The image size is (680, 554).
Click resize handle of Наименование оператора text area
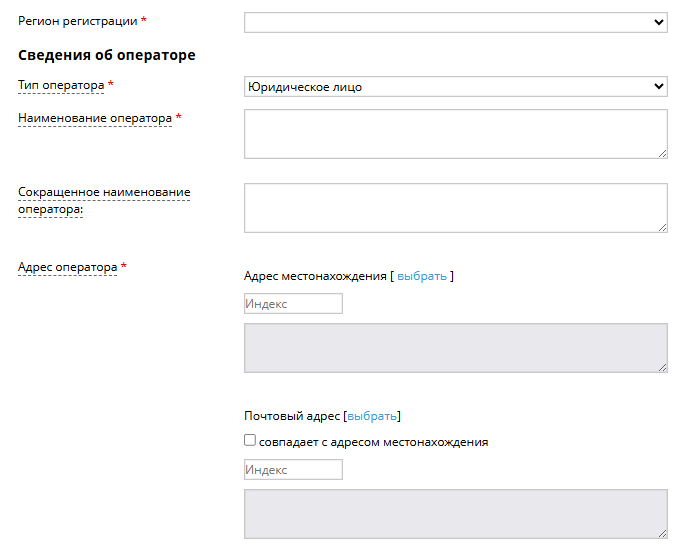[x=662, y=154]
